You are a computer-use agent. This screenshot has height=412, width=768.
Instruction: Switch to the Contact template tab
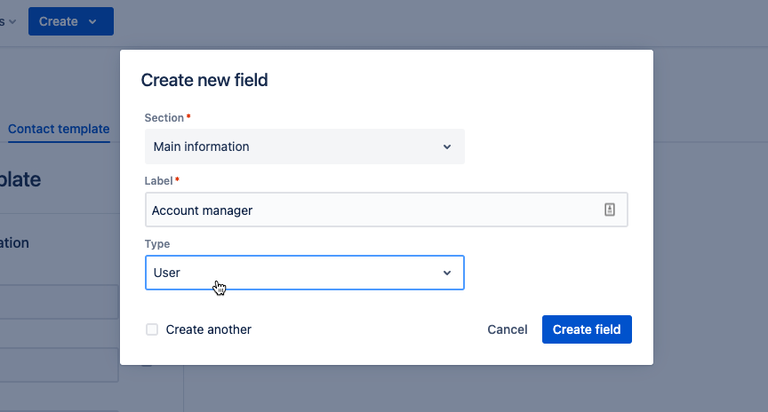point(58,129)
